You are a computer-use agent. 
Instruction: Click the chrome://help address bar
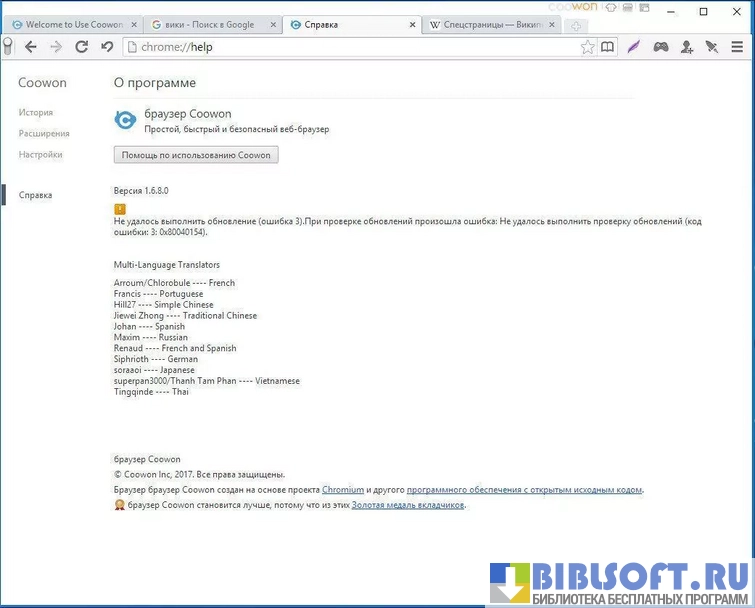[350, 47]
